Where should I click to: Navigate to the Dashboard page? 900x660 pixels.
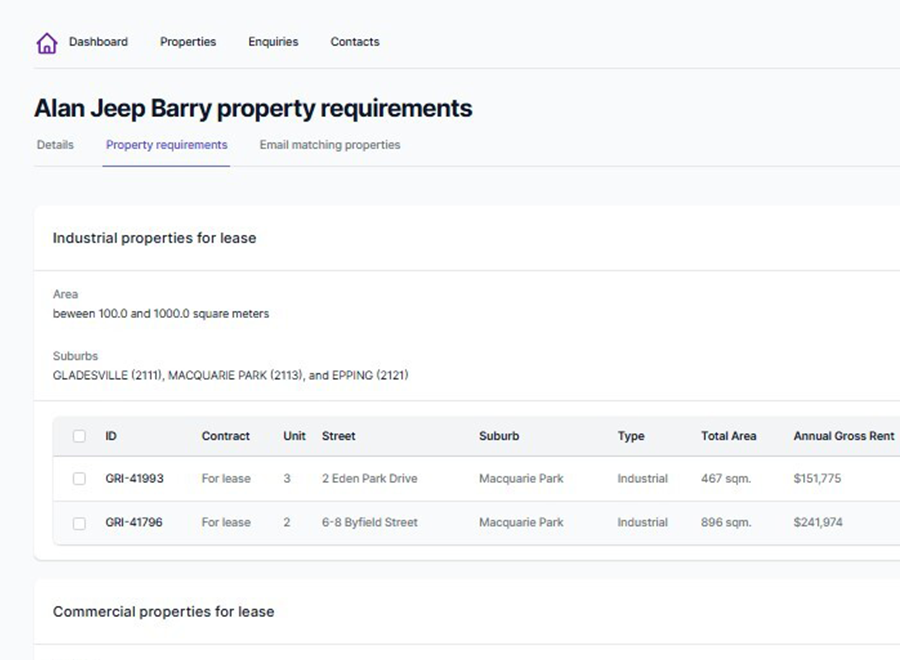[x=98, y=42]
